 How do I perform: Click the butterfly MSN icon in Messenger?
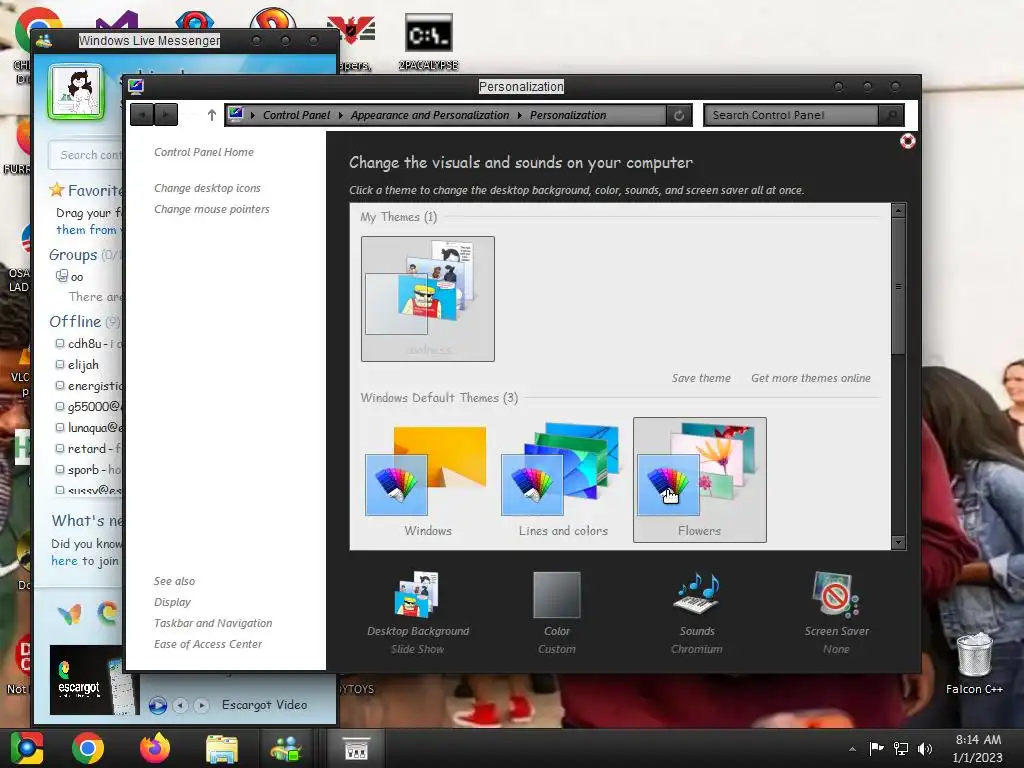[x=70, y=614]
